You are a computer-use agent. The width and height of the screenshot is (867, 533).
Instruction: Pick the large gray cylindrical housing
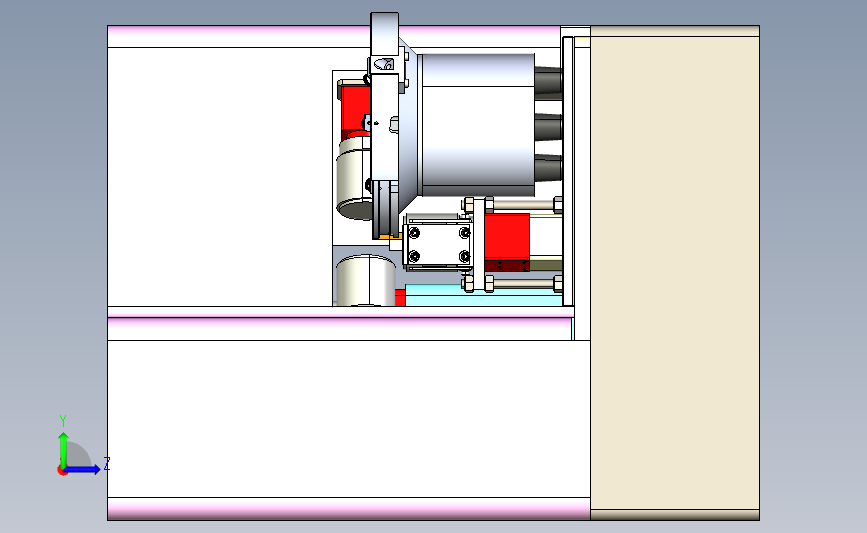click(x=478, y=125)
